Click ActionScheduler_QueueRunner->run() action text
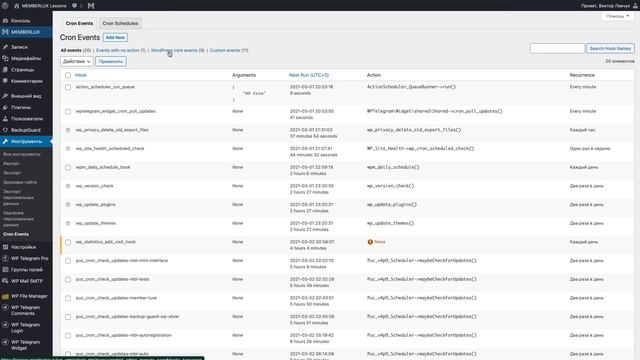This screenshot has width=640, height=360. coord(411,87)
